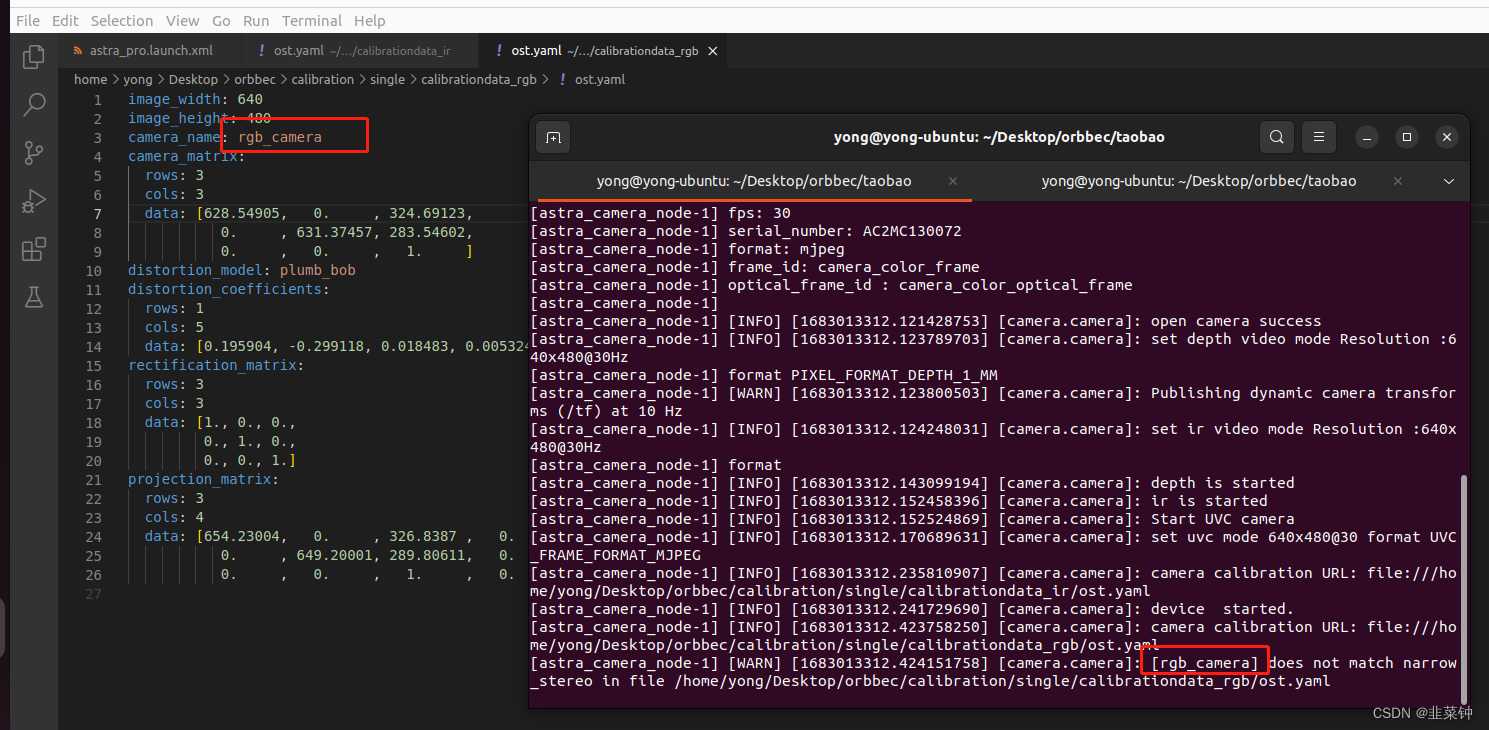This screenshot has height=730, width=1489.
Task: Click the terminal search magnifier button
Action: pyautogui.click(x=1277, y=137)
